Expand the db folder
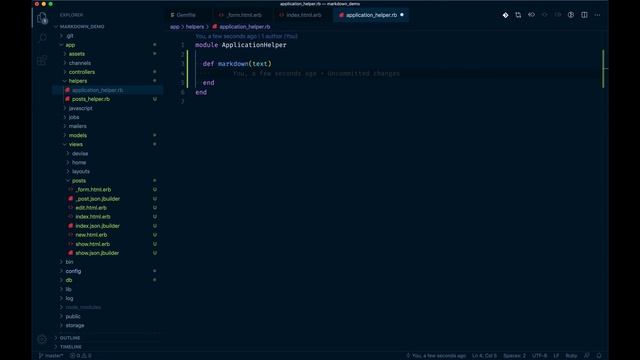 click(69, 280)
